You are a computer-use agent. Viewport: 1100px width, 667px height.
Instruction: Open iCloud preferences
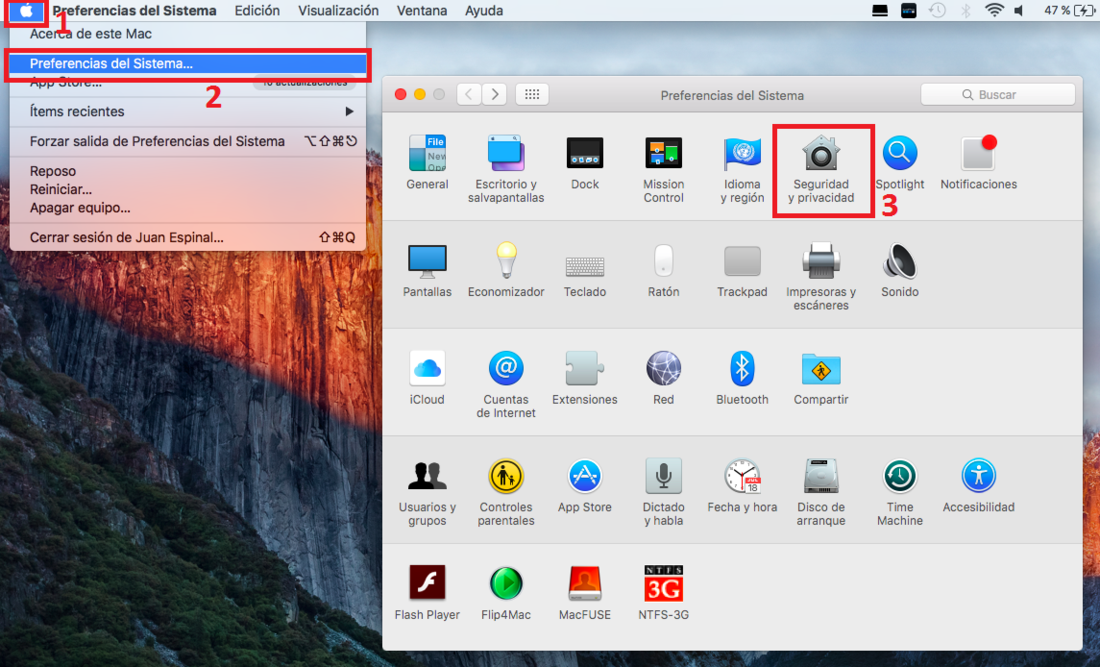tap(427, 378)
